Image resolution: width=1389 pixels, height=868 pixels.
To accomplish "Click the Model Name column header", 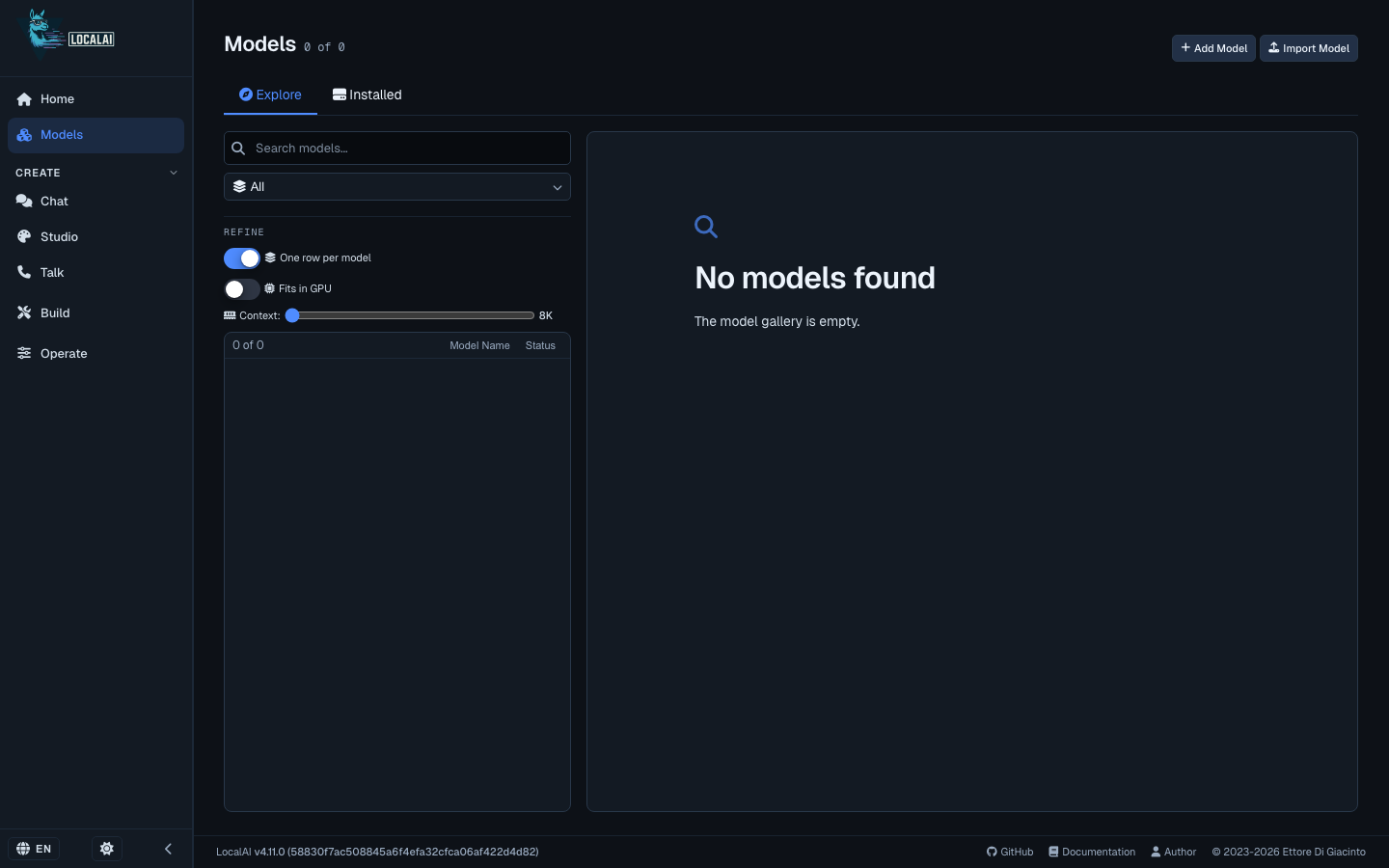I will (x=479, y=345).
